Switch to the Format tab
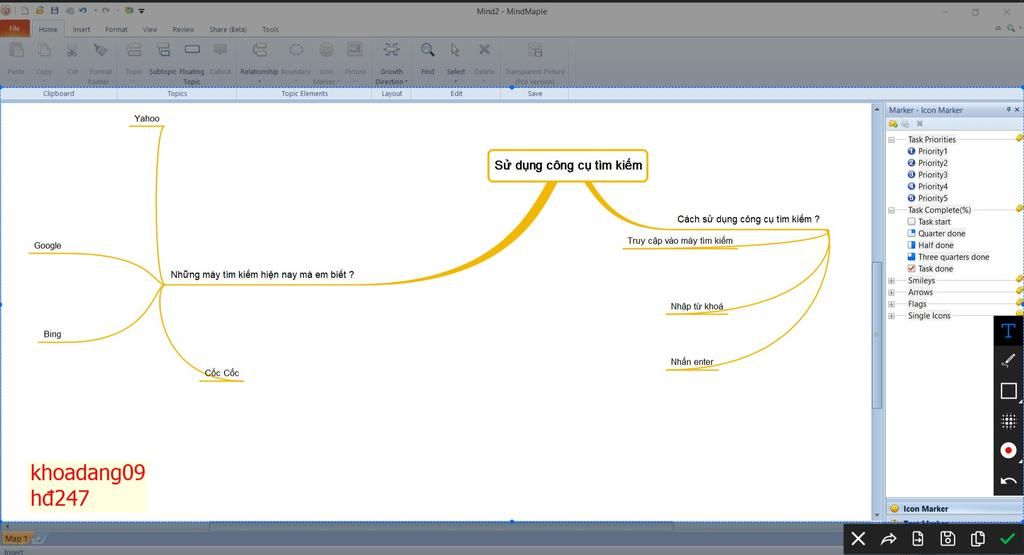This screenshot has width=1024, height=555. [116, 29]
